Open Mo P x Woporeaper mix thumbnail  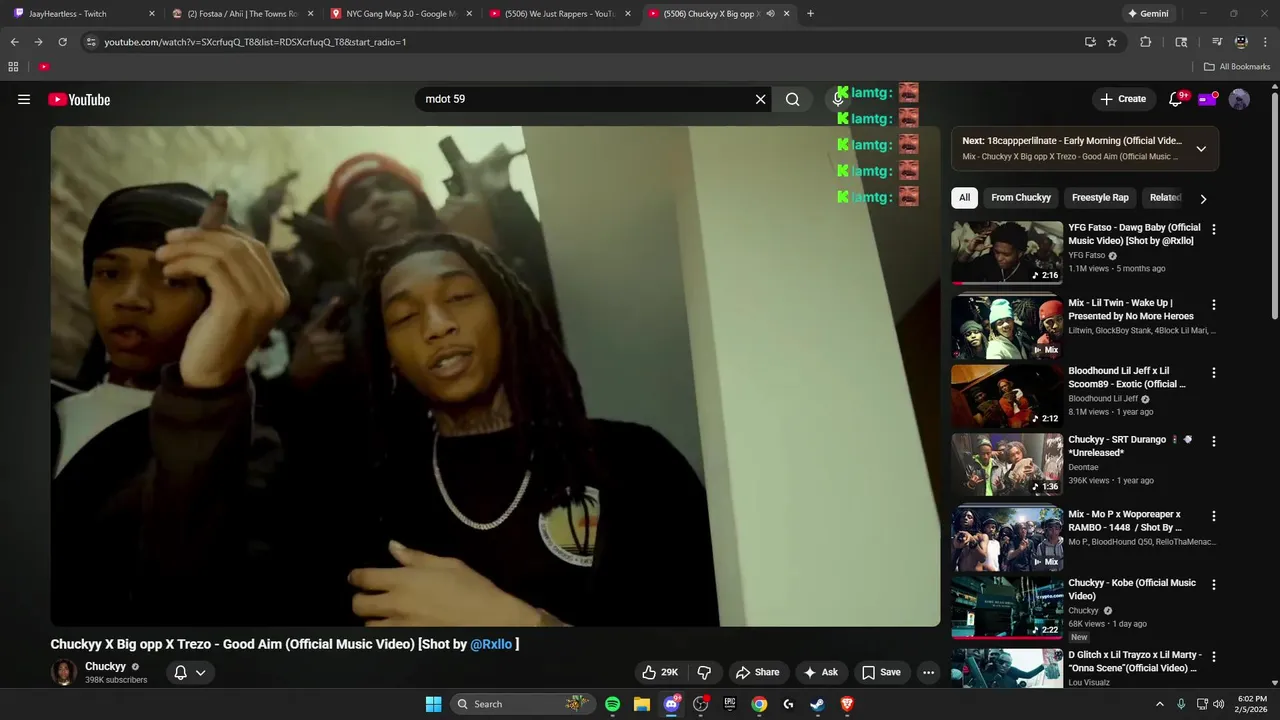point(1007,539)
